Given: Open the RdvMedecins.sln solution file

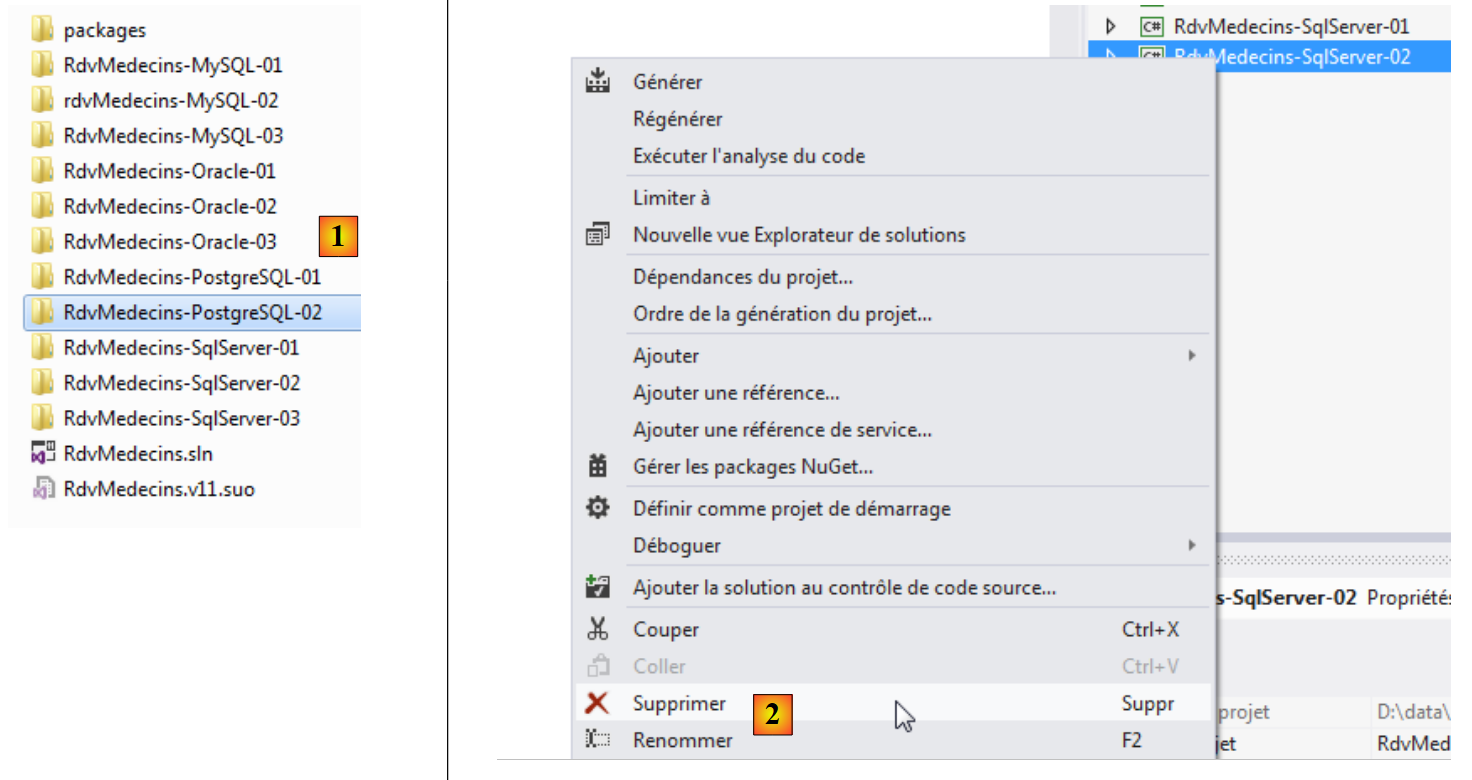Looking at the screenshot, I should click(137, 453).
